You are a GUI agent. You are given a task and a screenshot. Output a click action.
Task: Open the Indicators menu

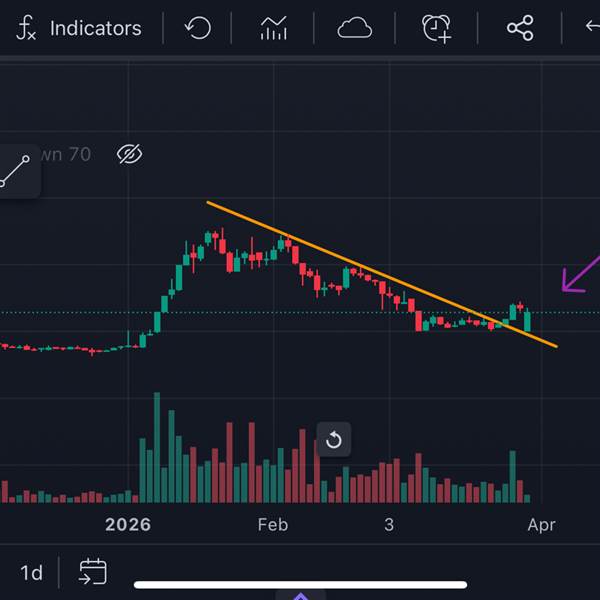click(x=80, y=28)
